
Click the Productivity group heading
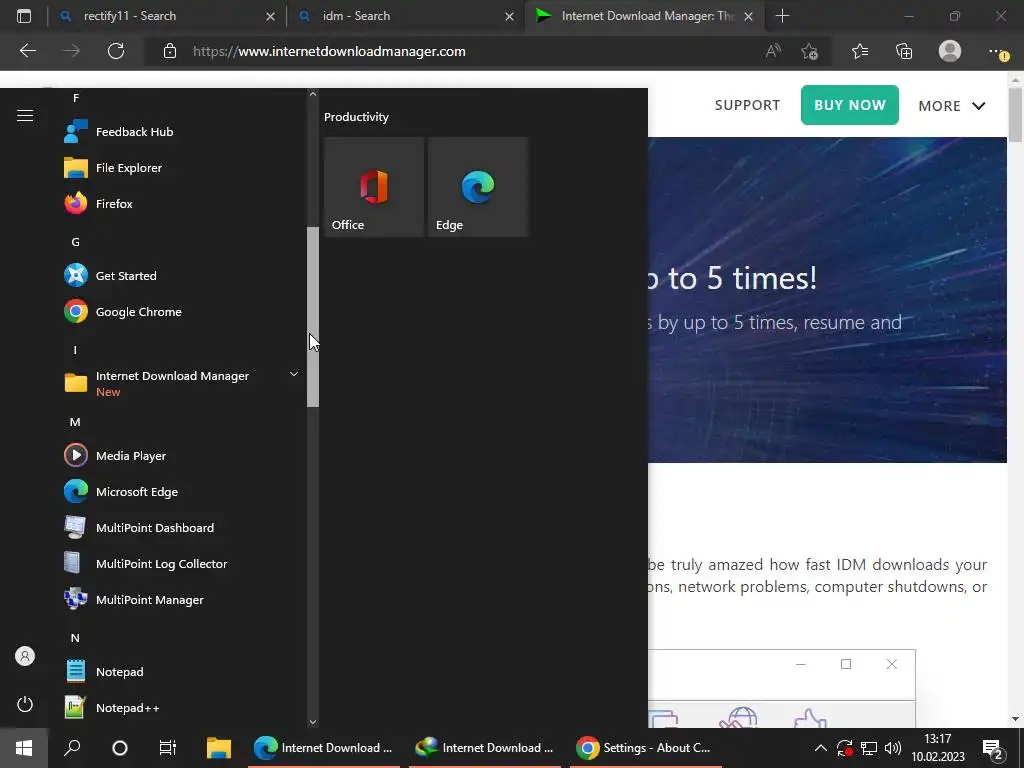(356, 117)
